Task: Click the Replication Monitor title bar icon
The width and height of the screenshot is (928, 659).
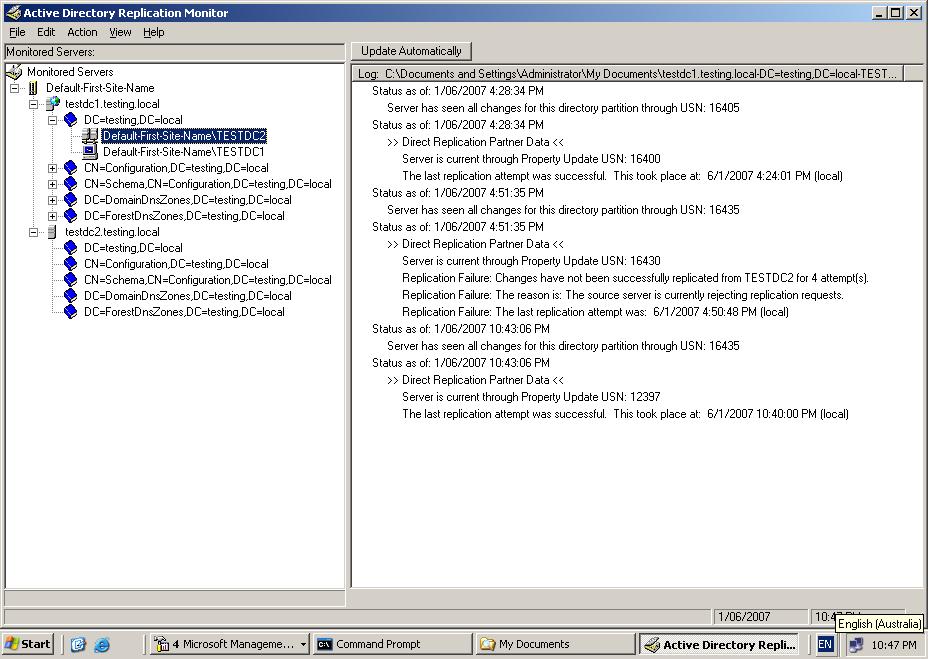Action: 12,12
